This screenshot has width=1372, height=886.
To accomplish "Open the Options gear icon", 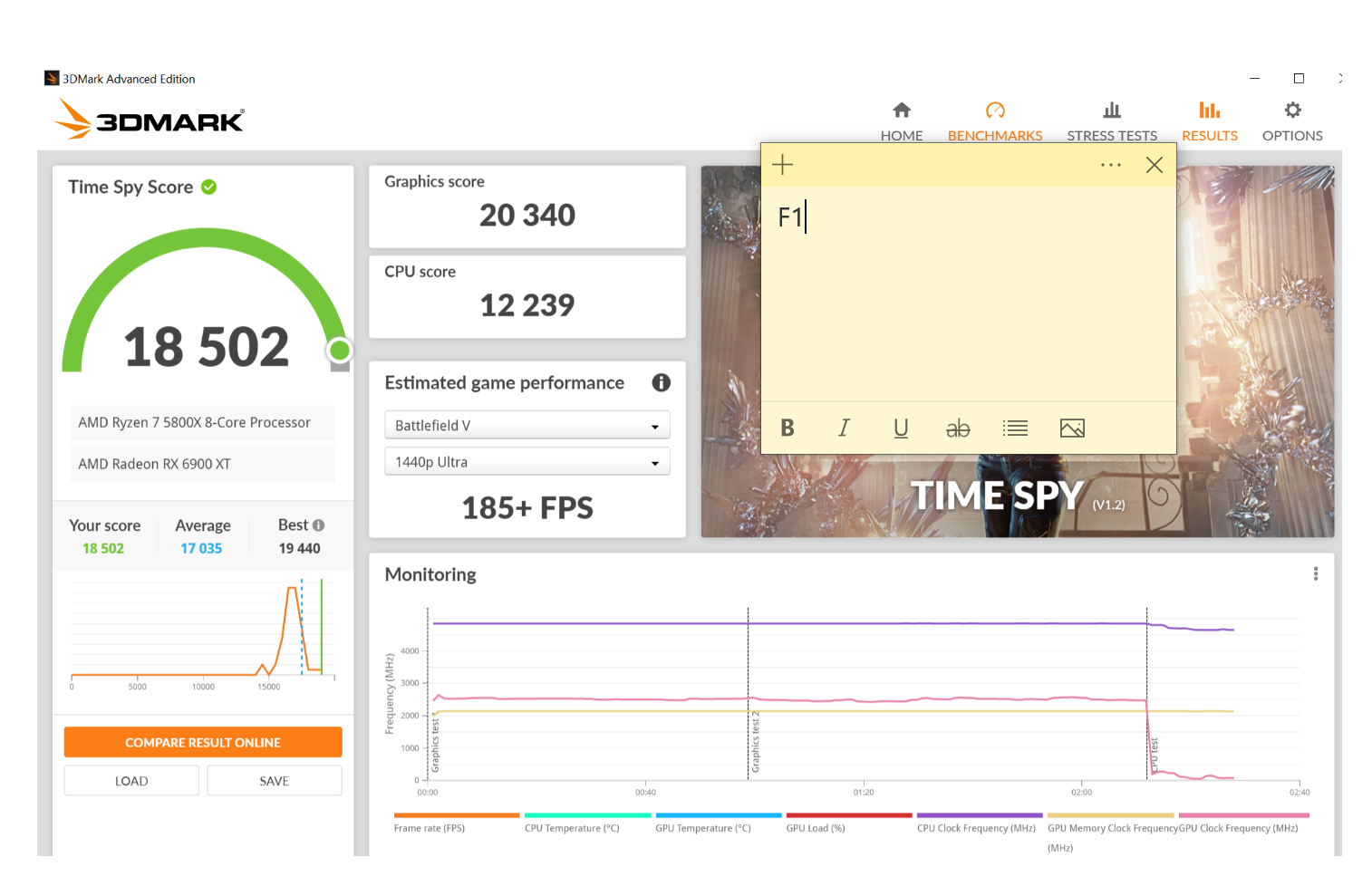I will click(1292, 111).
